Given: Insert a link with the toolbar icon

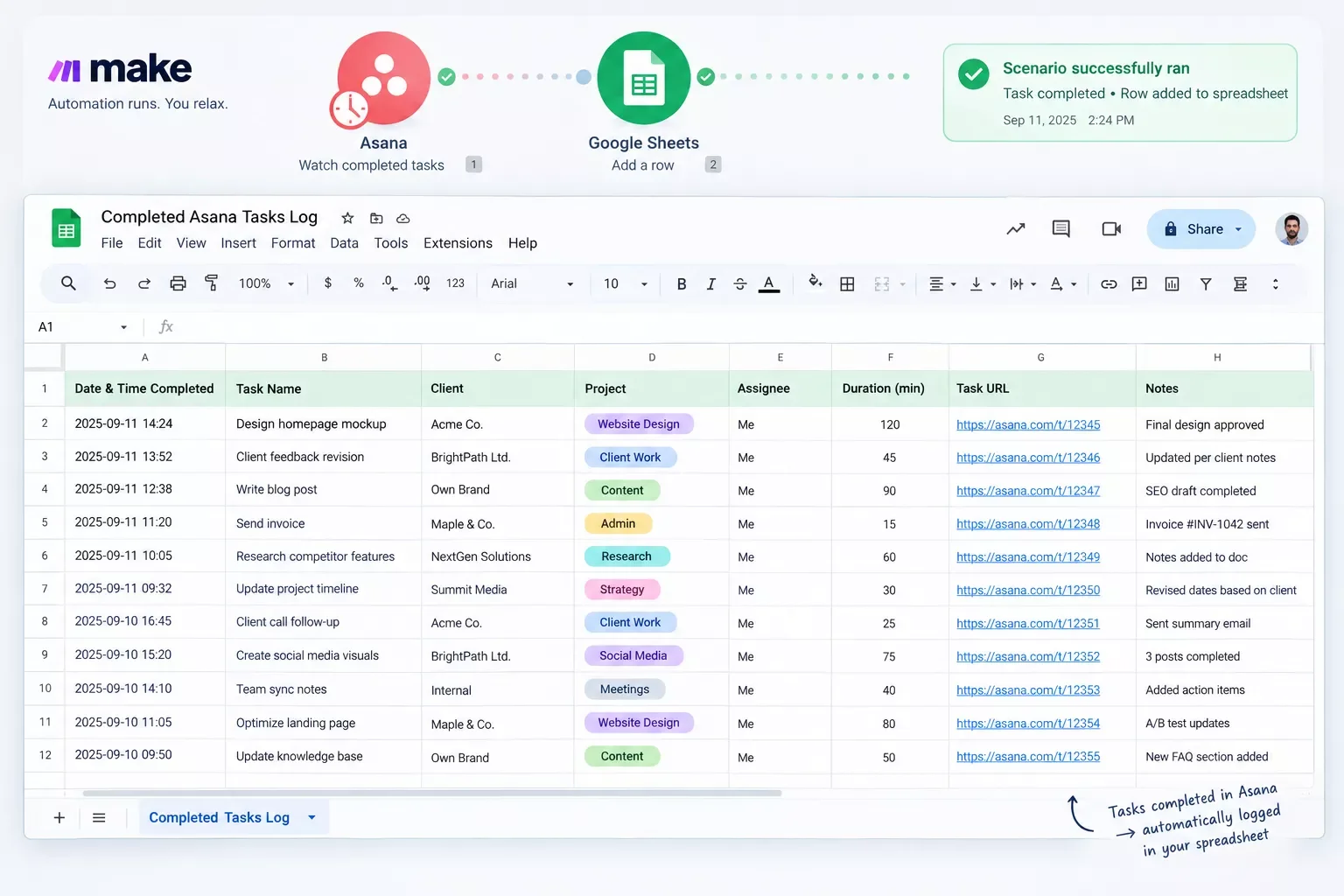Looking at the screenshot, I should [1109, 283].
